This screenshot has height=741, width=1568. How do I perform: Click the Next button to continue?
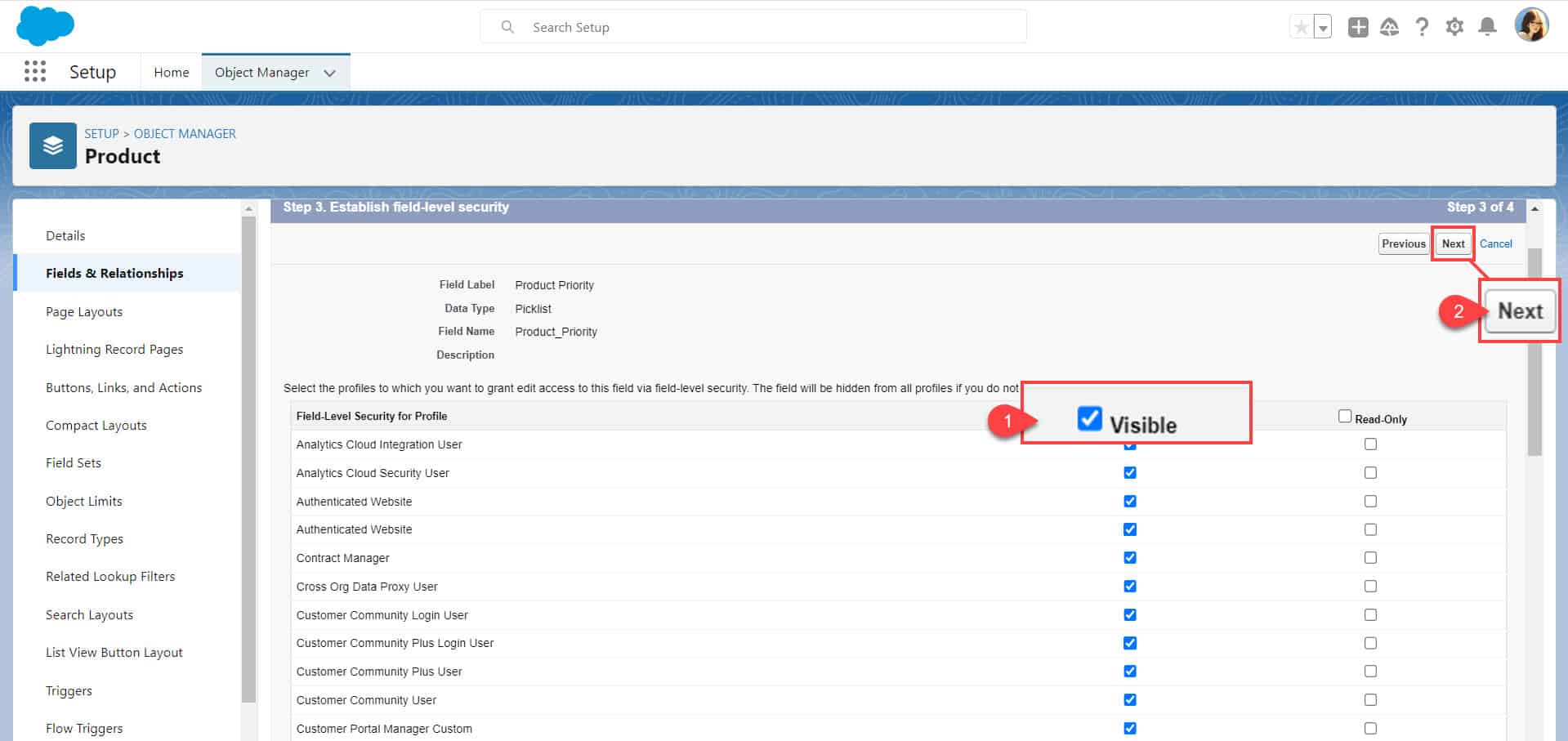coord(1452,243)
